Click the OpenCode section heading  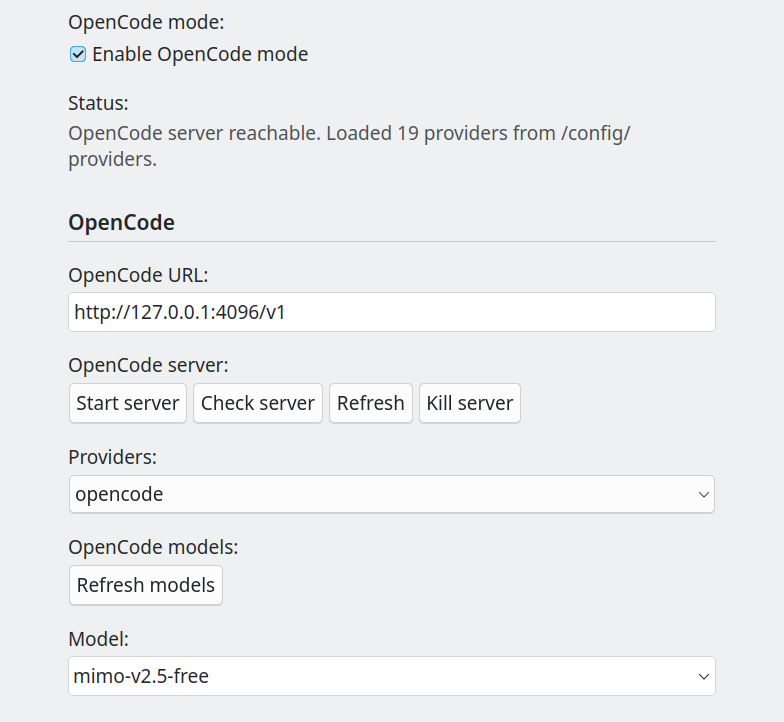point(122,222)
